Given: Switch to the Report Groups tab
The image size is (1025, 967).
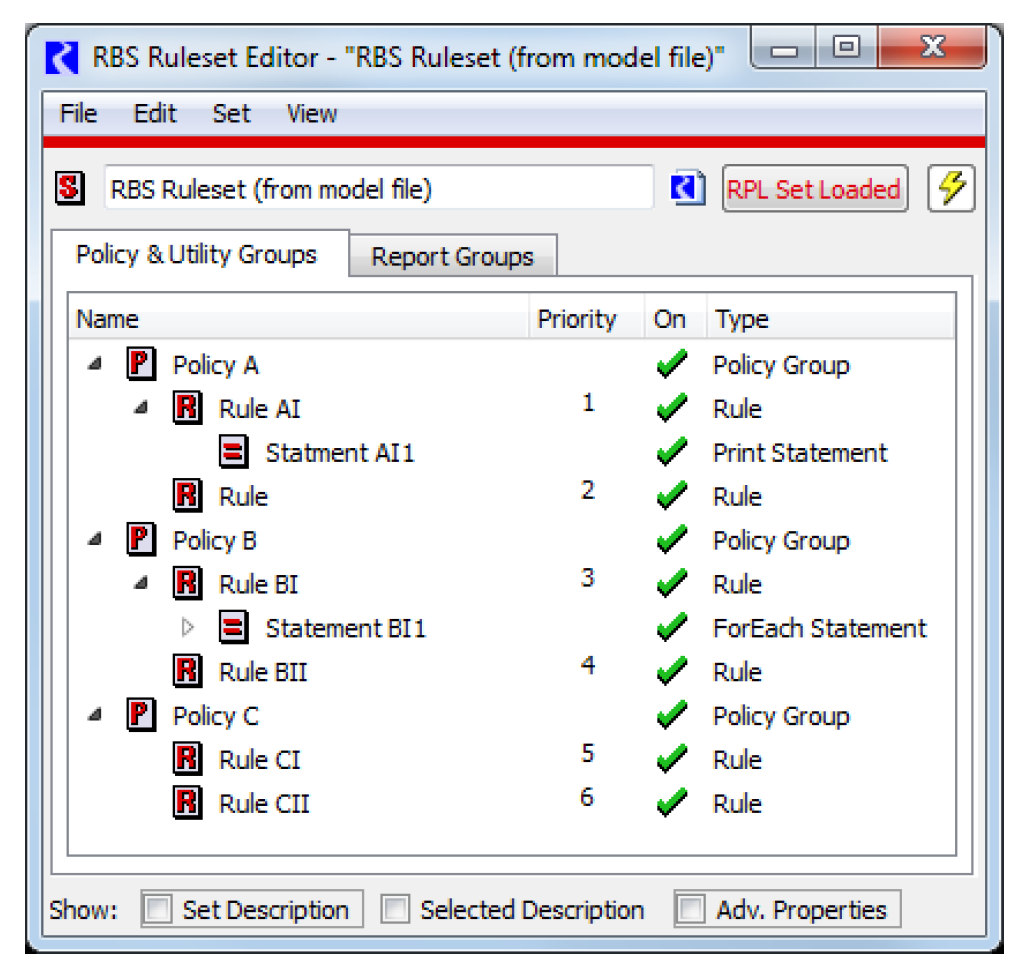Looking at the screenshot, I should [452, 257].
